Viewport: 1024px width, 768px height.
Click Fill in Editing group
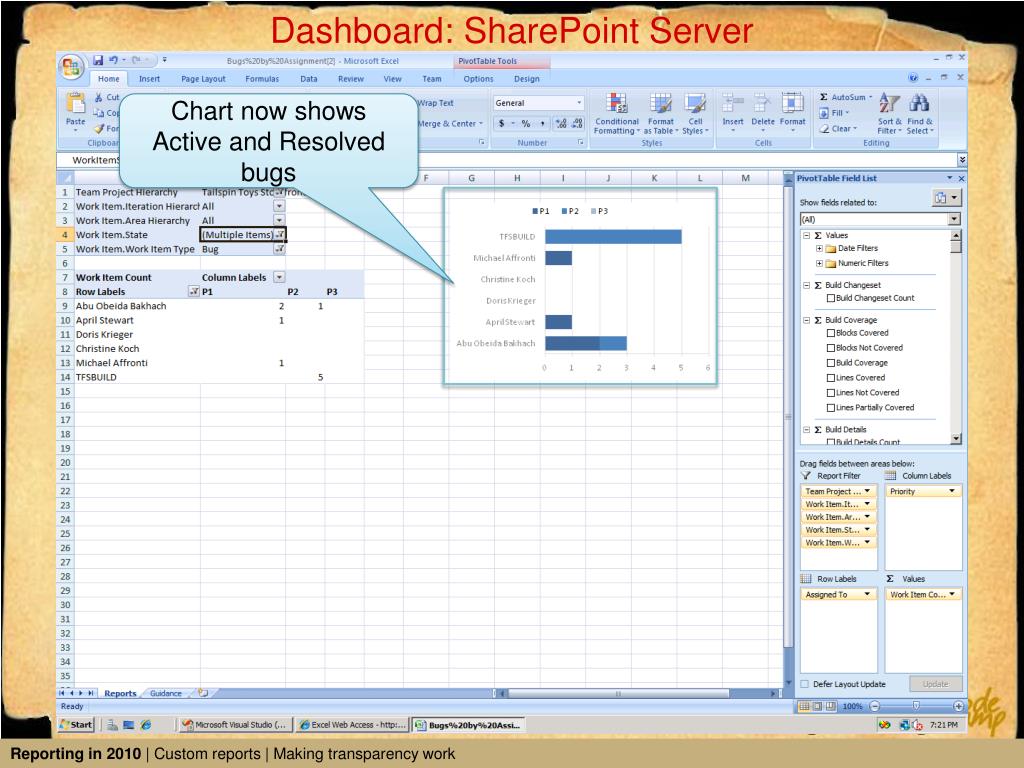click(x=835, y=113)
